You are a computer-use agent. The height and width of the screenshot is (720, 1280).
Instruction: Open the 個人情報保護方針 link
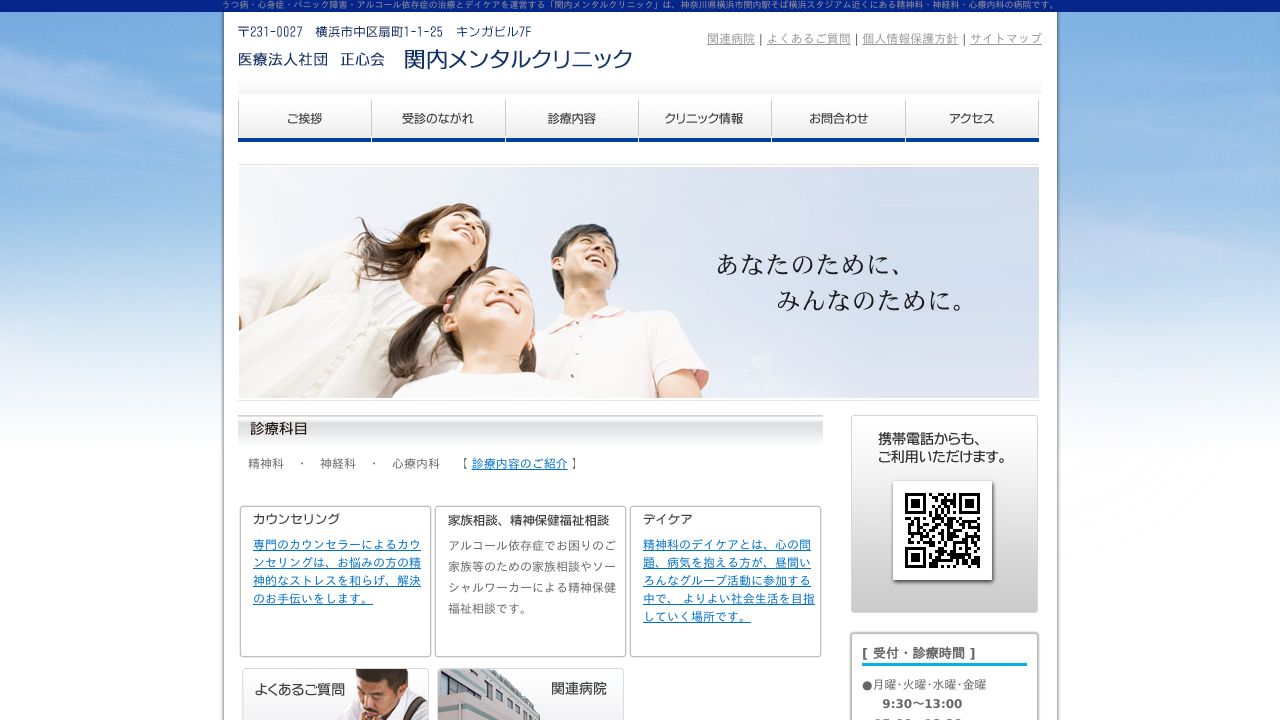909,39
